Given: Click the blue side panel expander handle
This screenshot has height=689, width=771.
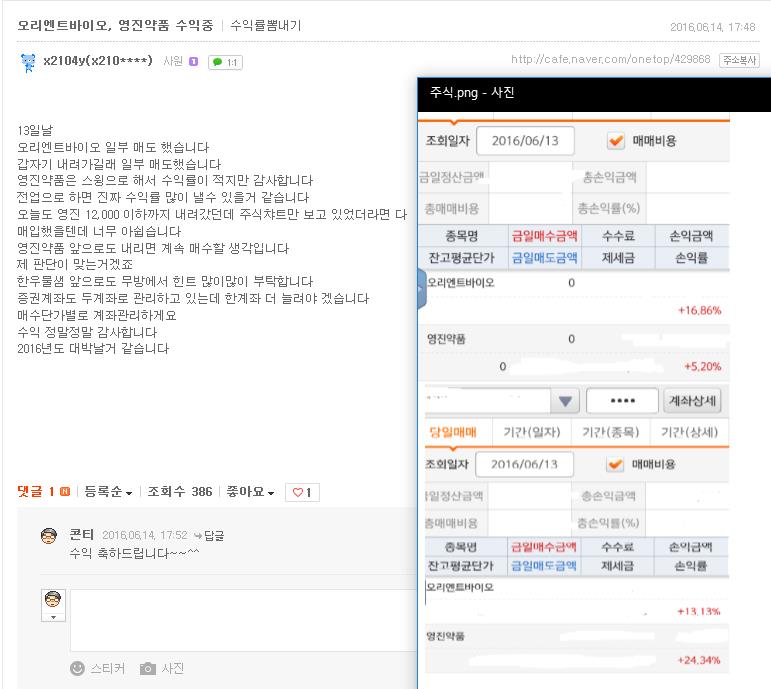Looking at the screenshot, I should point(421,289).
